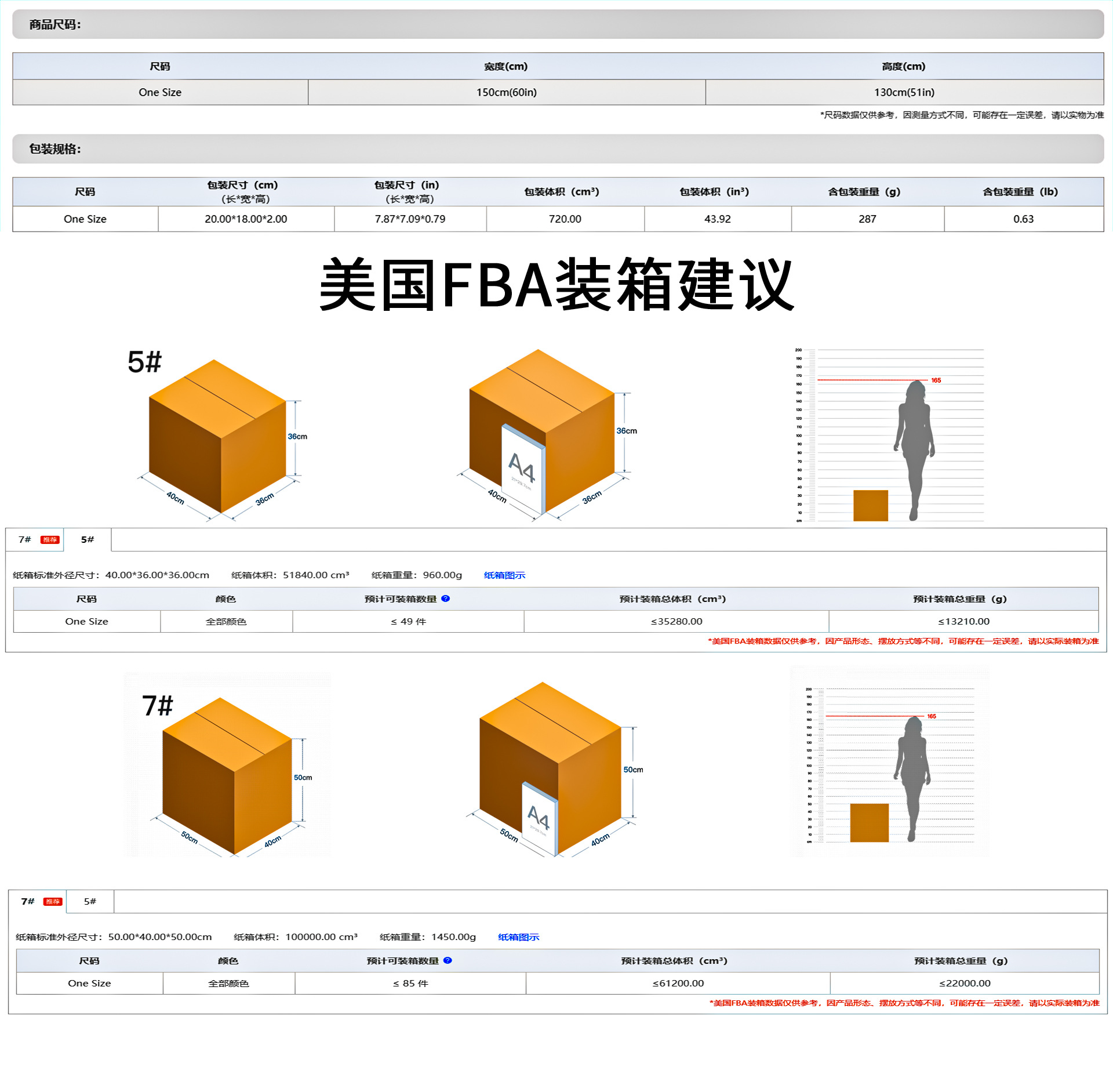The height and width of the screenshot is (1092, 1113).
Task: Open 纸箱图示 link for 40*36*36 carton
Action: [504, 575]
